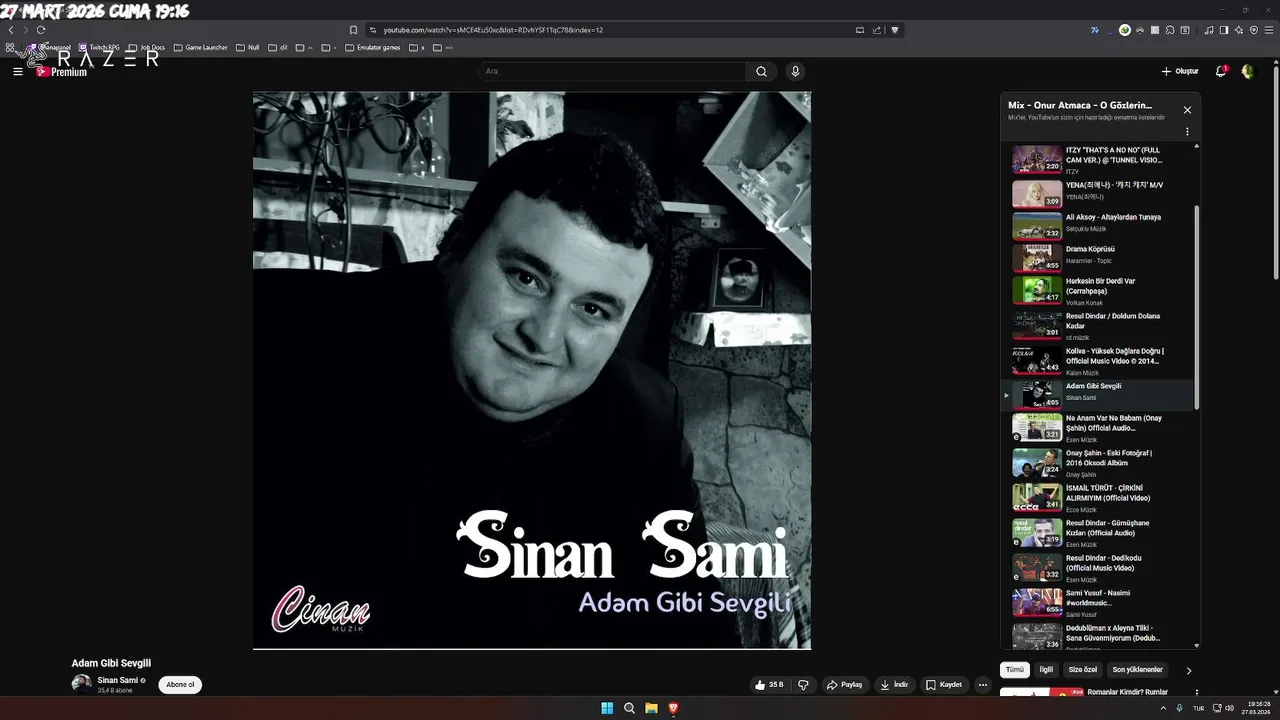
Task: Open the Job Docs bookmark folder
Action: click(146, 47)
